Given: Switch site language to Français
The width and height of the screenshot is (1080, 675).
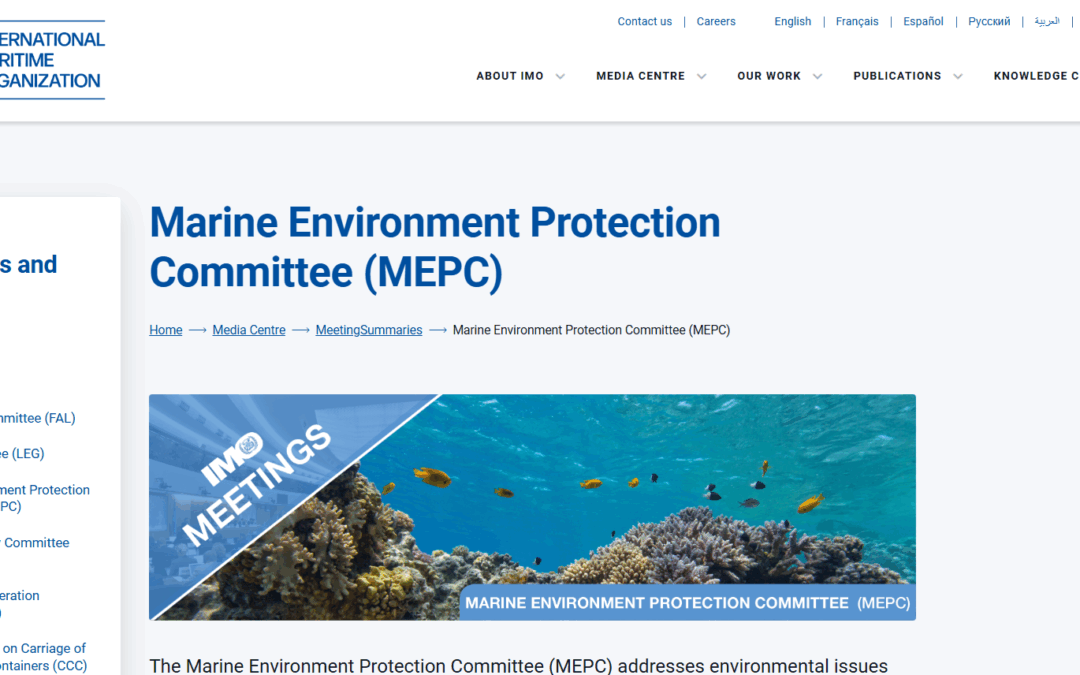Looking at the screenshot, I should pyautogui.click(x=857, y=21).
